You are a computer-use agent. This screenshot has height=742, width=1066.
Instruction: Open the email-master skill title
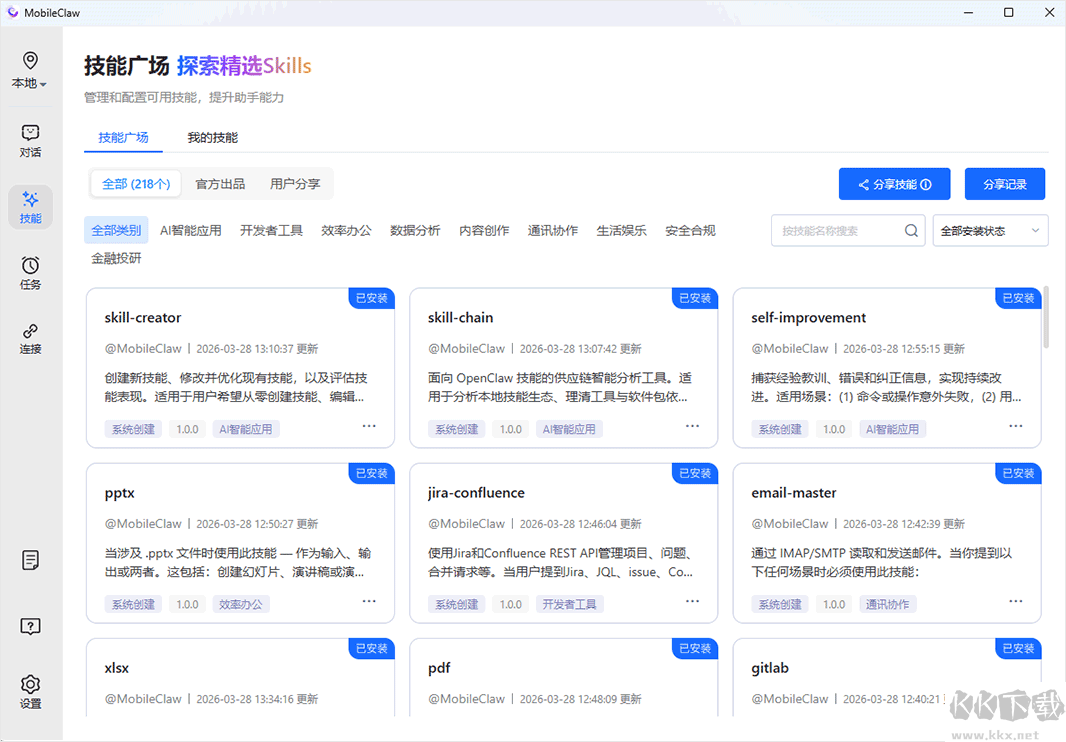[793, 493]
